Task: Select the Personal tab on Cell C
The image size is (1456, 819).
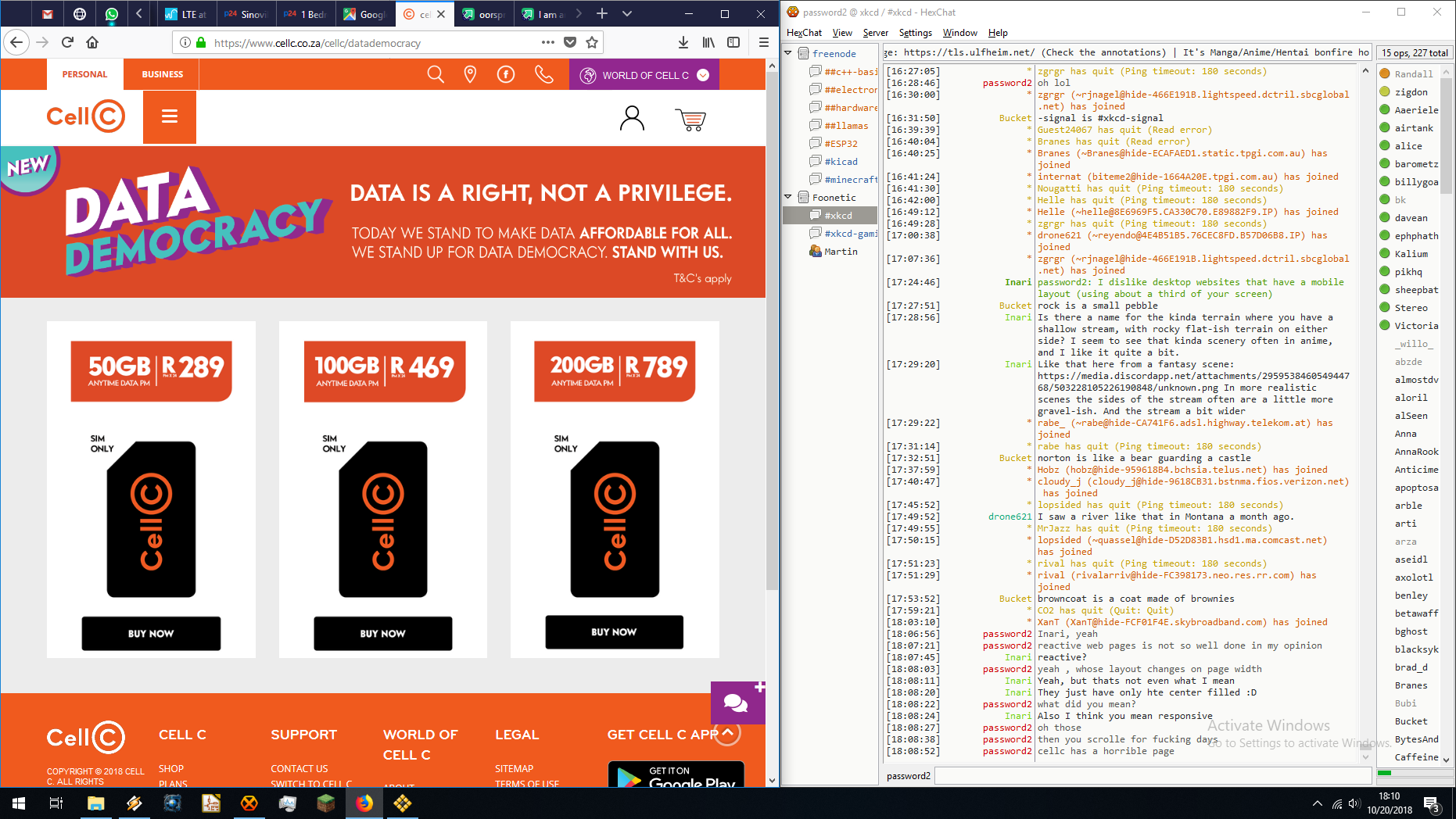Action: click(x=84, y=74)
